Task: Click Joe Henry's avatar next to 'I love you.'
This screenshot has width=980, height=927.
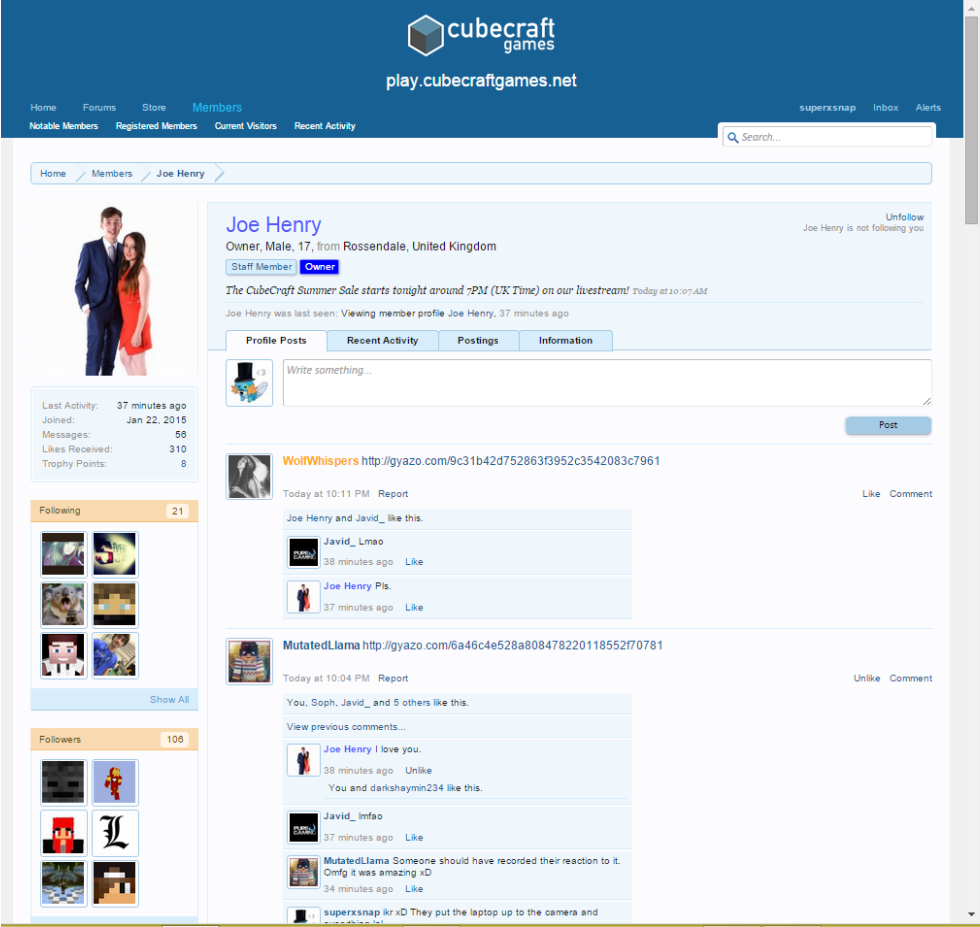Action: click(x=303, y=760)
